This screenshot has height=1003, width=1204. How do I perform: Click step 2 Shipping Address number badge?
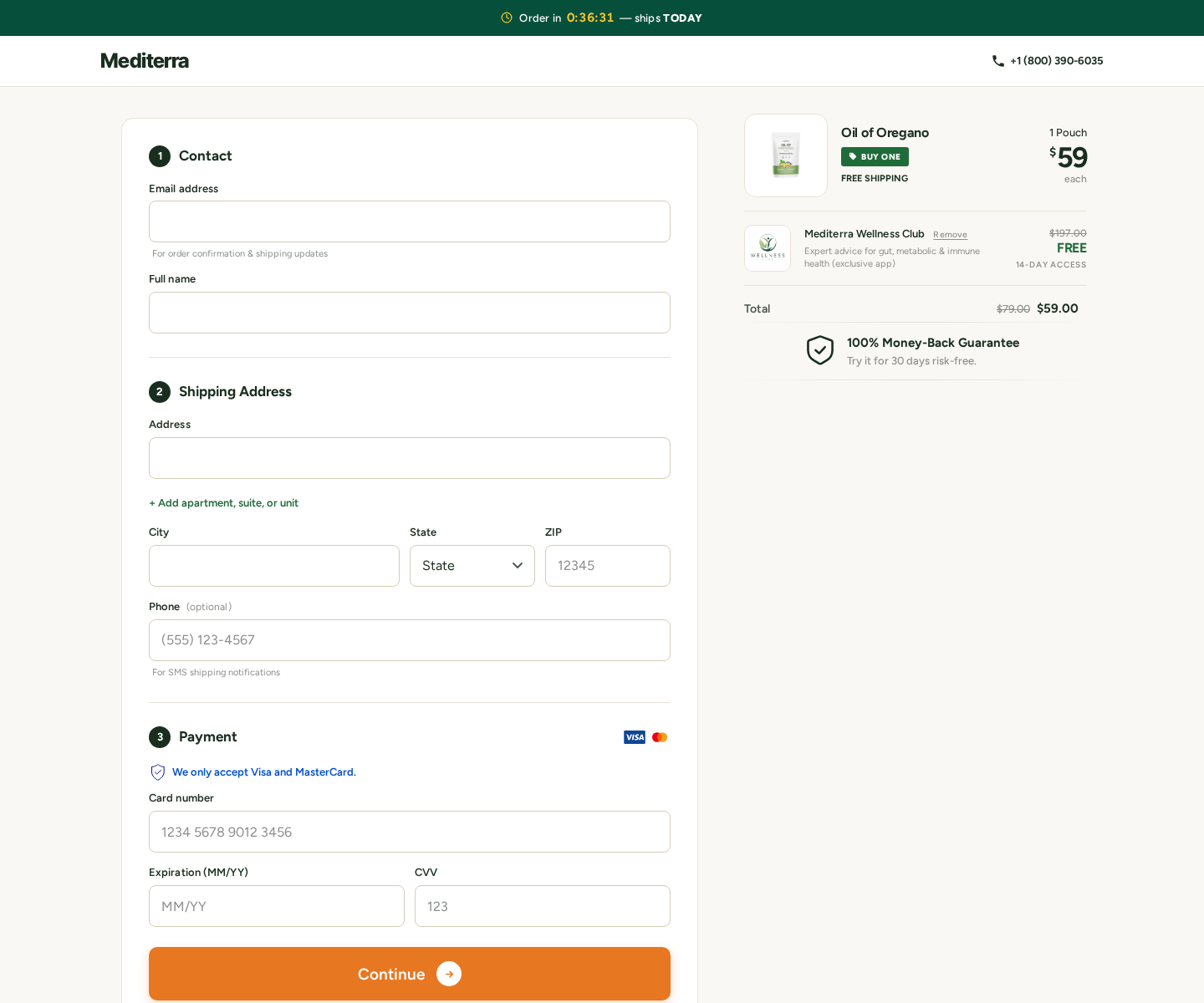(x=160, y=392)
